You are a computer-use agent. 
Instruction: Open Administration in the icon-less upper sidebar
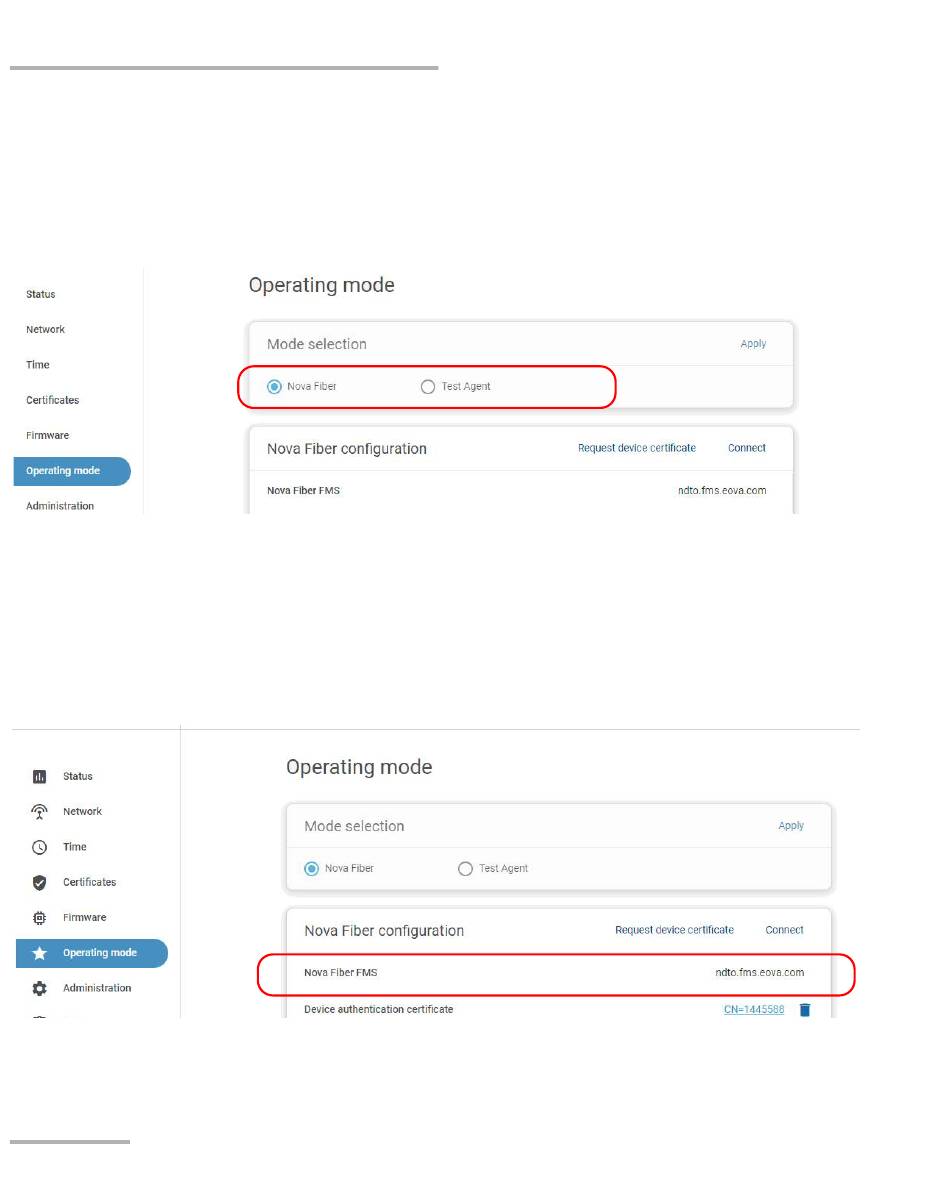[x=60, y=506]
